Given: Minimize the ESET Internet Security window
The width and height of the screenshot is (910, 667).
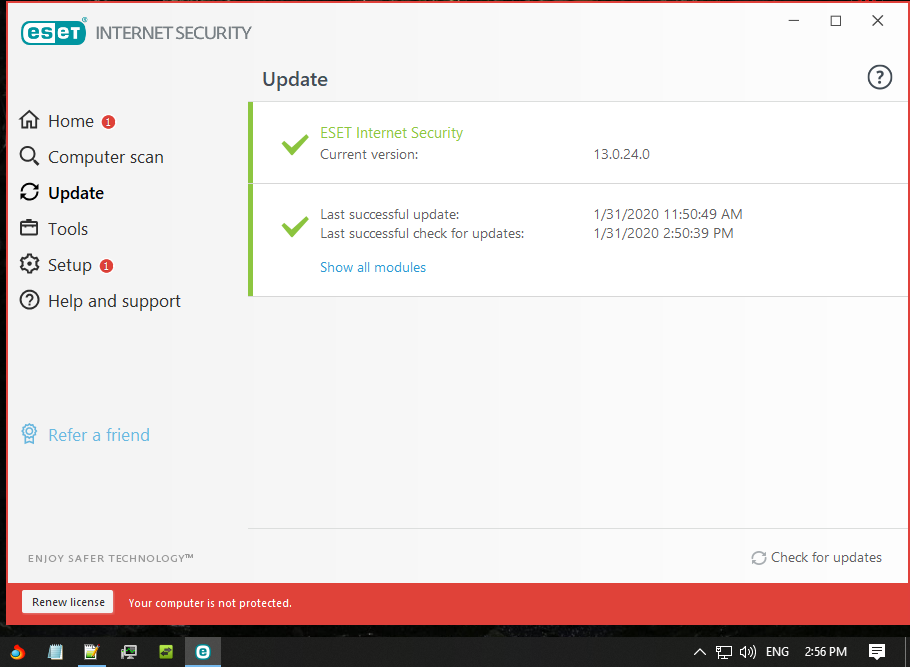Looking at the screenshot, I should (794, 21).
